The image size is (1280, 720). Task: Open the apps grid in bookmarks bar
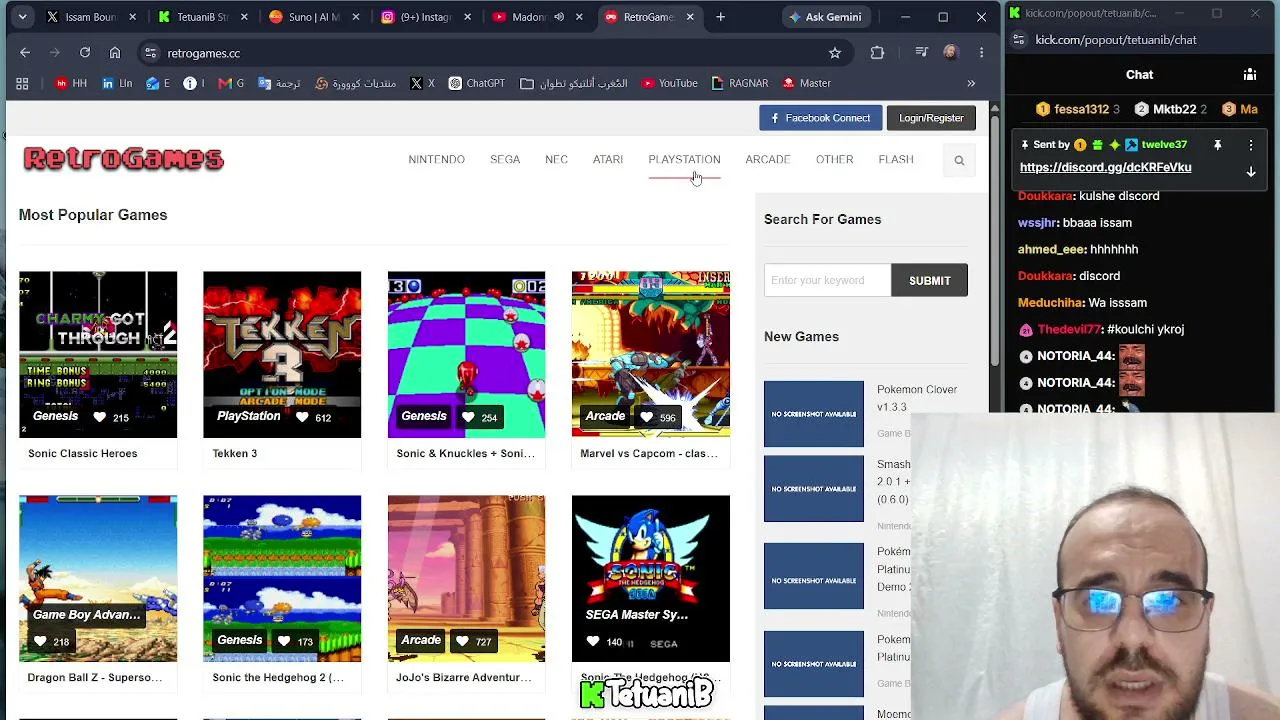pos(22,83)
